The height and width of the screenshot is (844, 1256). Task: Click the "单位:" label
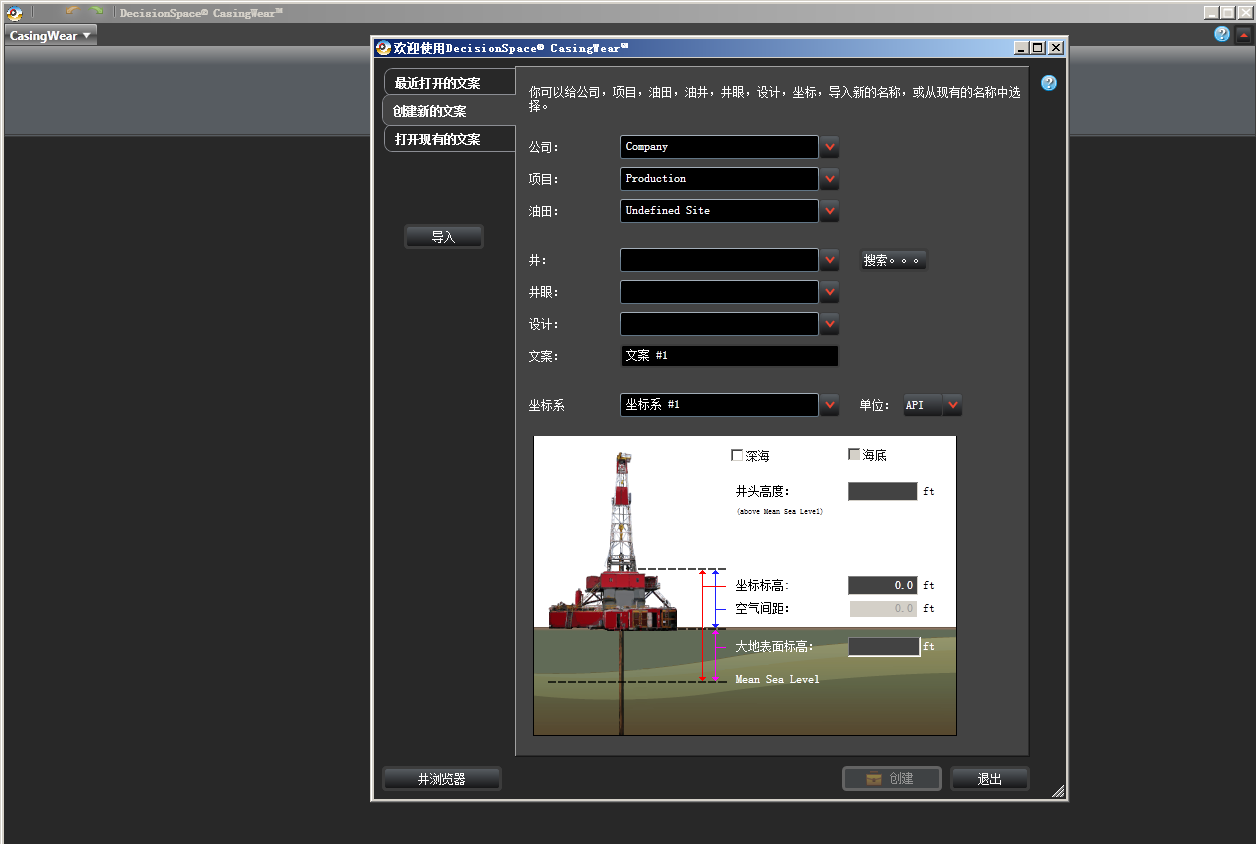tap(874, 405)
